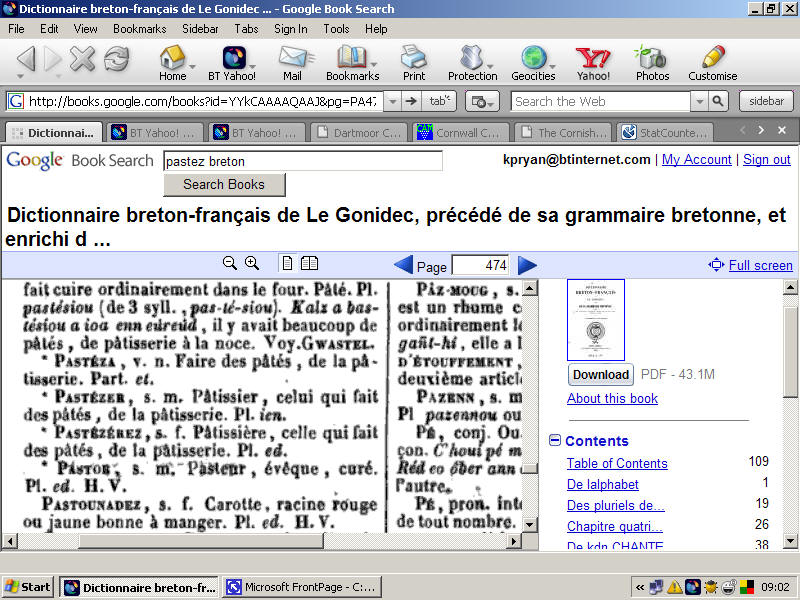Click the Photos toolbar icon

[651, 60]
